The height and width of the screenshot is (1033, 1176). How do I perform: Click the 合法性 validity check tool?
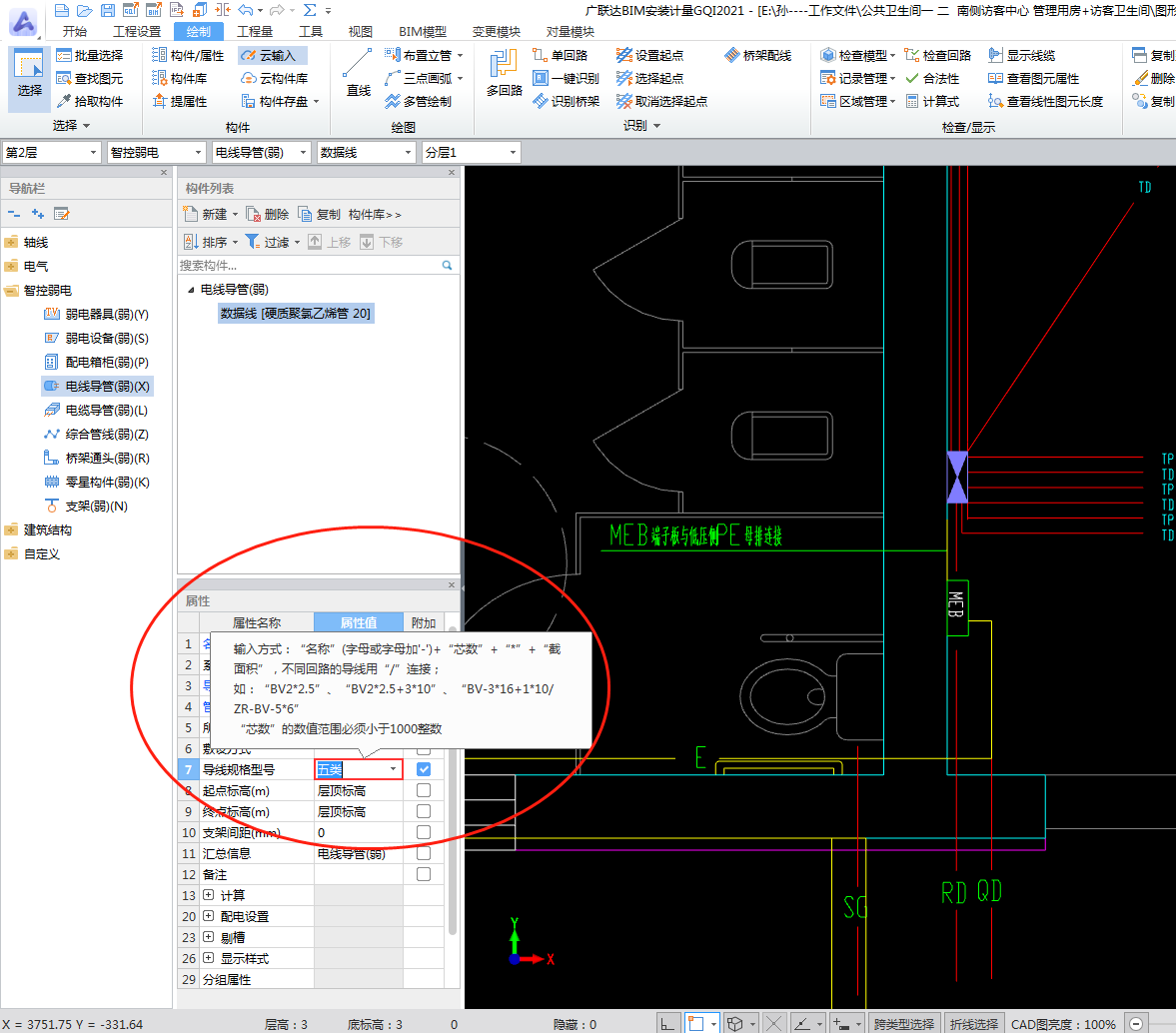pyautogui.click(x=932, y=78)
